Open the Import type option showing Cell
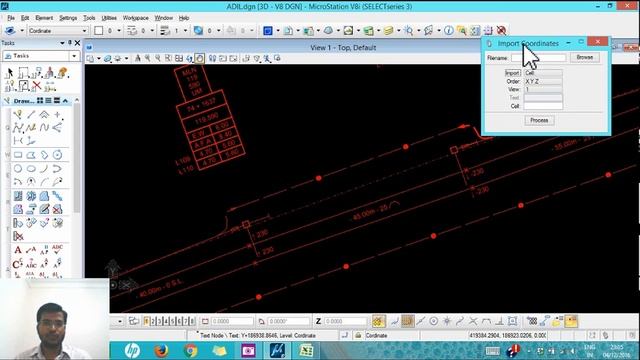640x360 pixels. pos(543,73)
